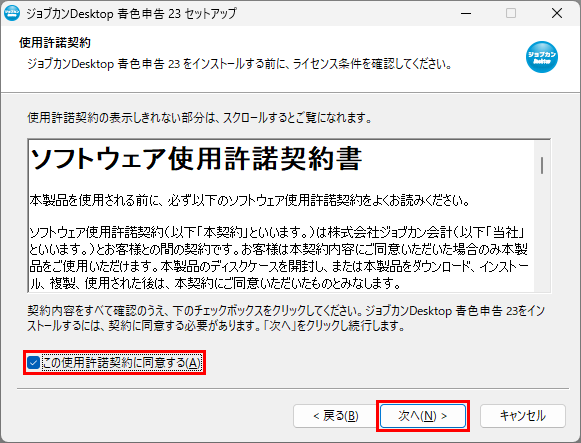
Task: Click the greyed-out maximize window icon
Action: click(511, 13)
